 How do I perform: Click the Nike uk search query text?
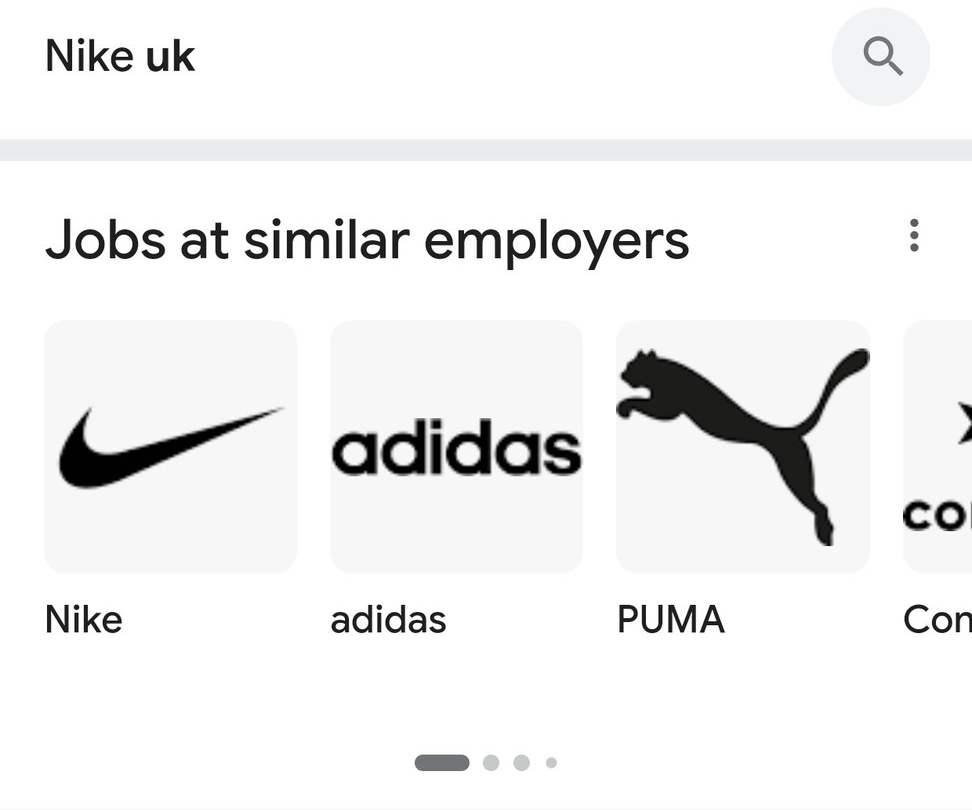click(119, 55)
